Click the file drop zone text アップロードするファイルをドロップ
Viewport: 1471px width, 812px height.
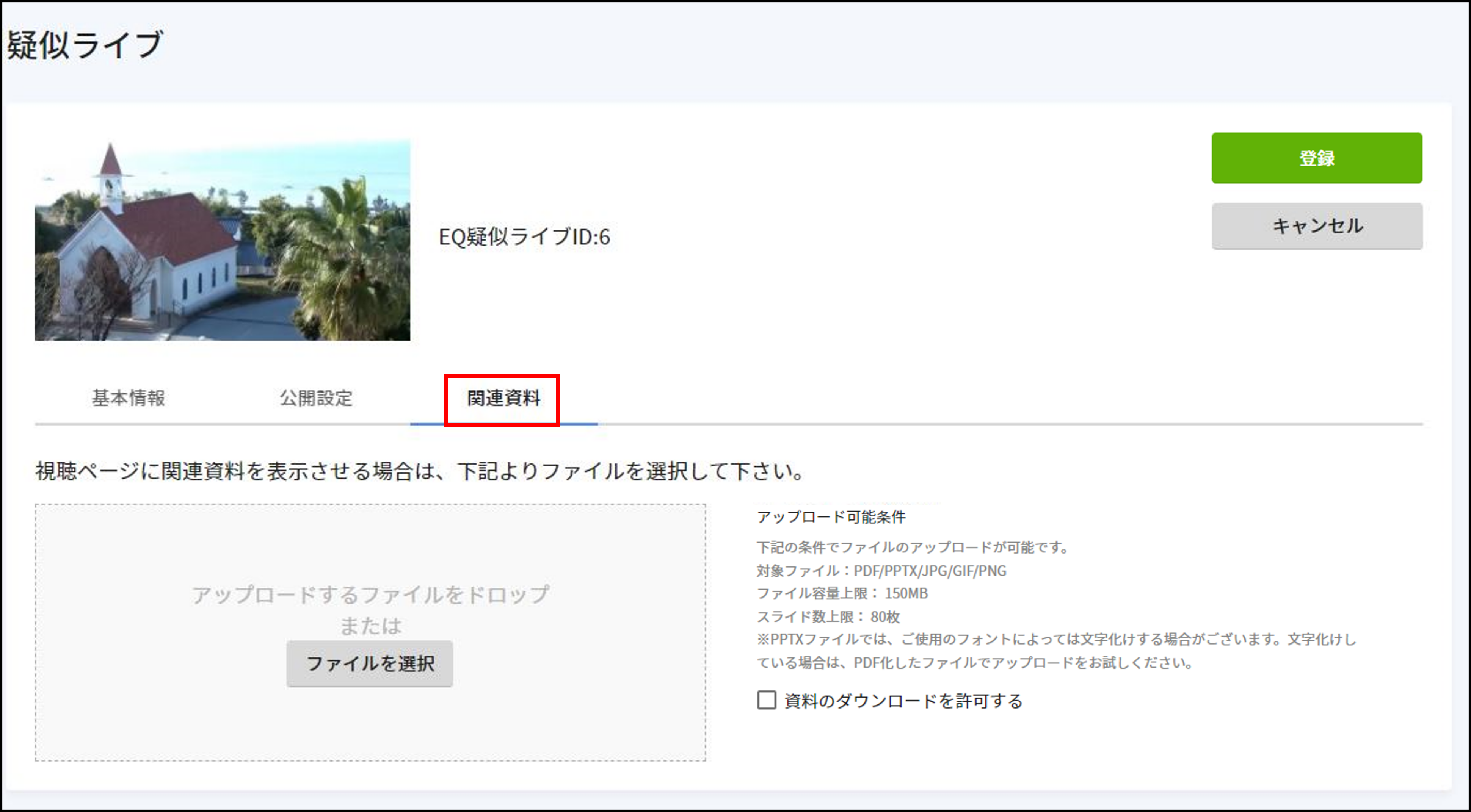tap(370, 594)
